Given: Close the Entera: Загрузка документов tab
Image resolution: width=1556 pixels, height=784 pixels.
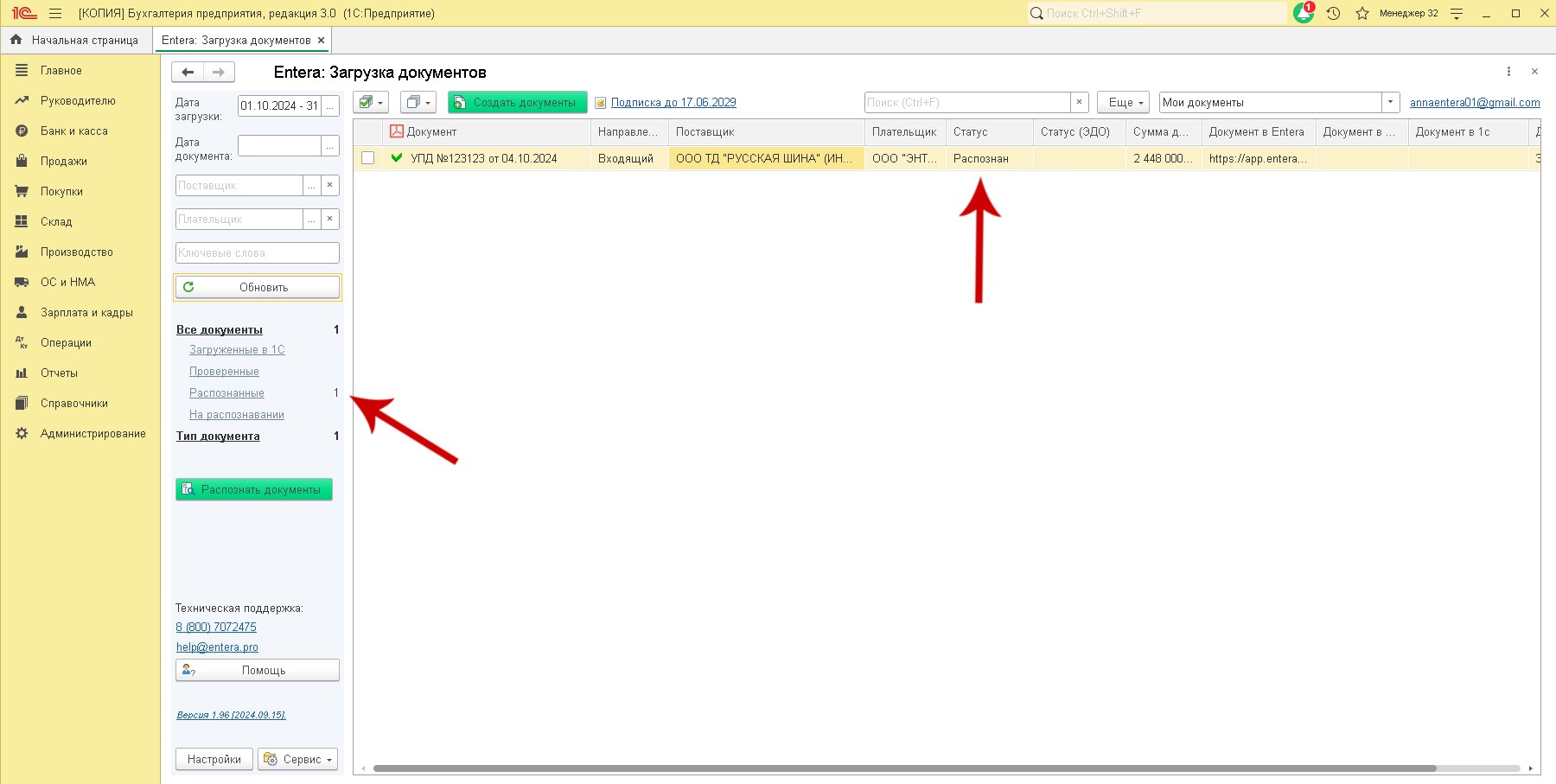Looking at the screenshot, I should (x=321, y=41).
